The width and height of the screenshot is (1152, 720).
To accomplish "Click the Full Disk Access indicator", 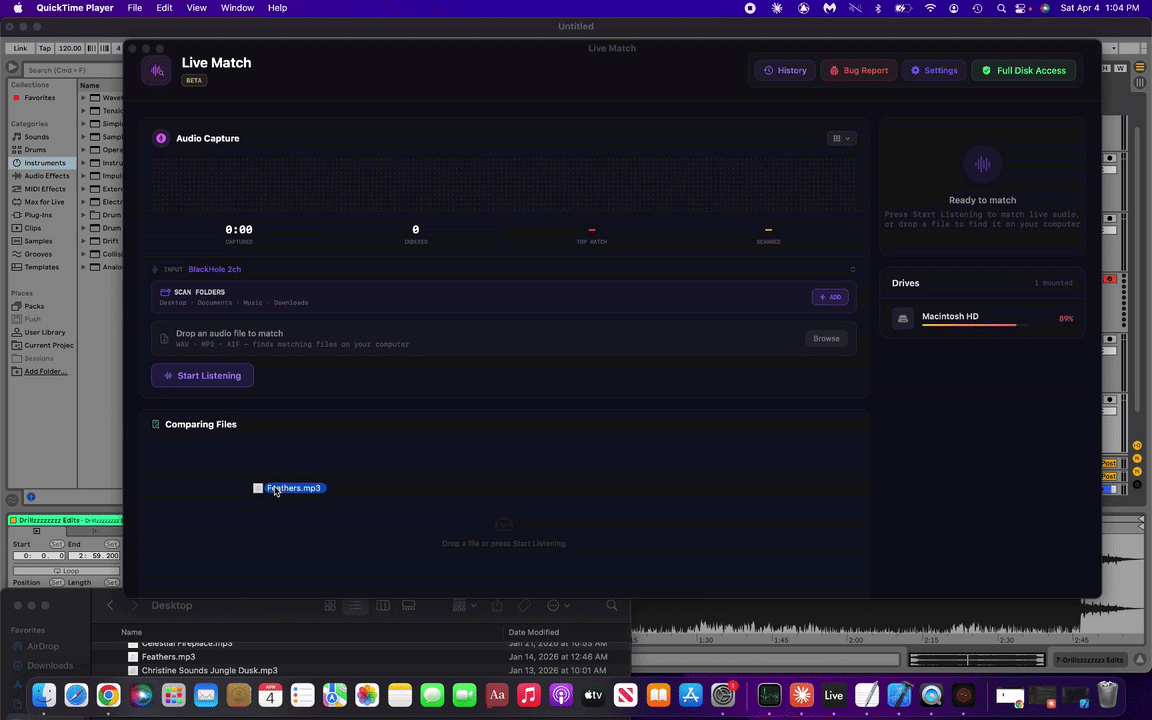I will coord(1024,70).
